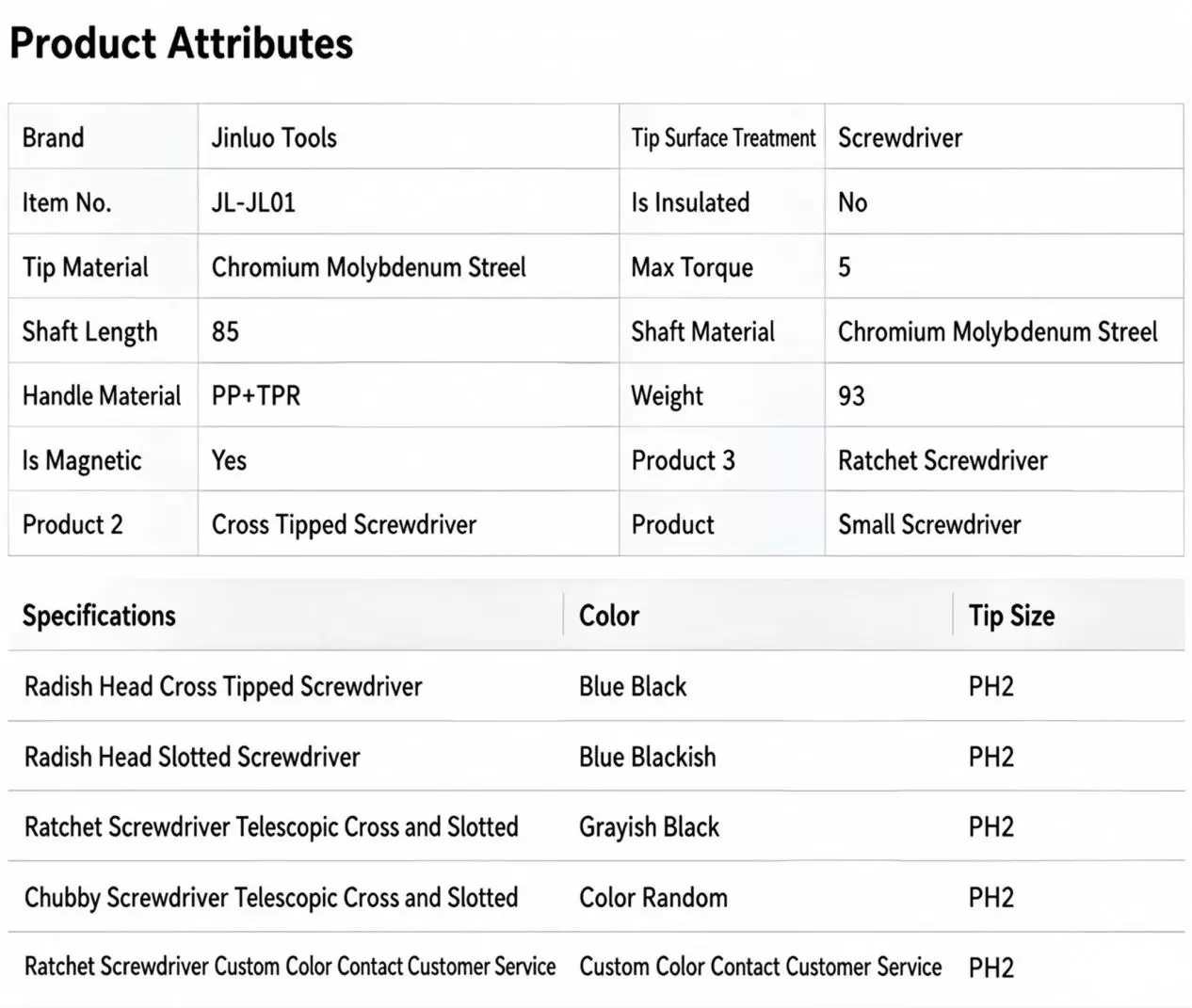The height and width of the screenshot is (1008, 1192).
Task: Click the Is Magnetic Yes value
Action: [229, 460]
